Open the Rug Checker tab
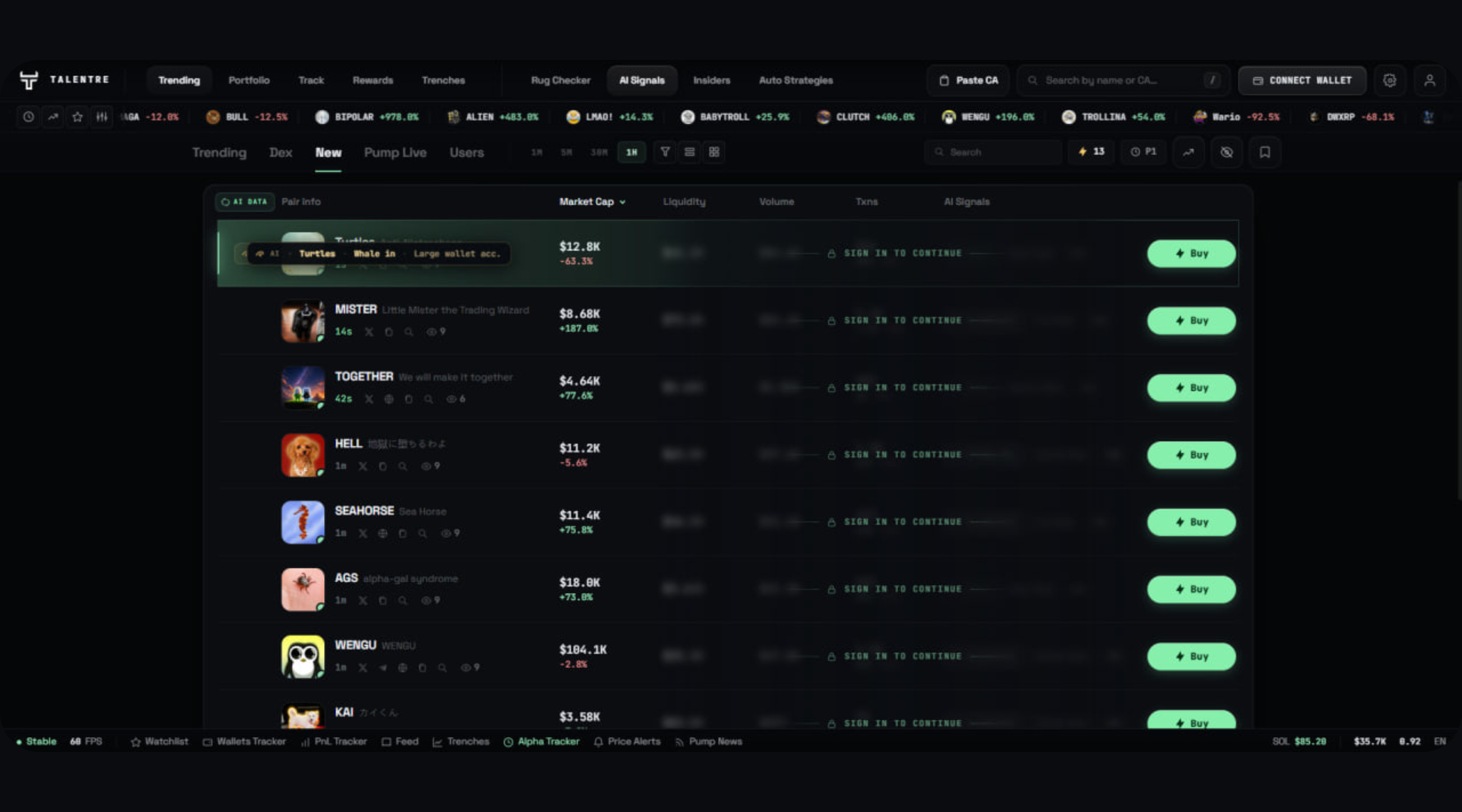 [x=561, y=80]
